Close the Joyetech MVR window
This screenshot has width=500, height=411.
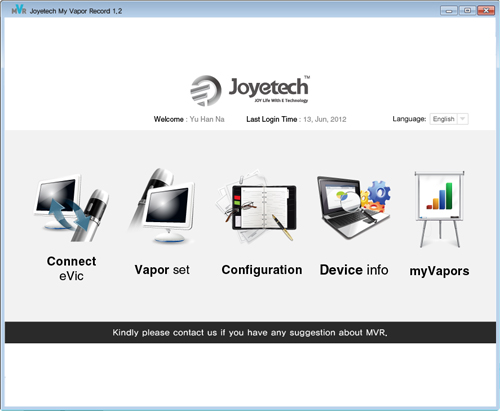[486, 11]
